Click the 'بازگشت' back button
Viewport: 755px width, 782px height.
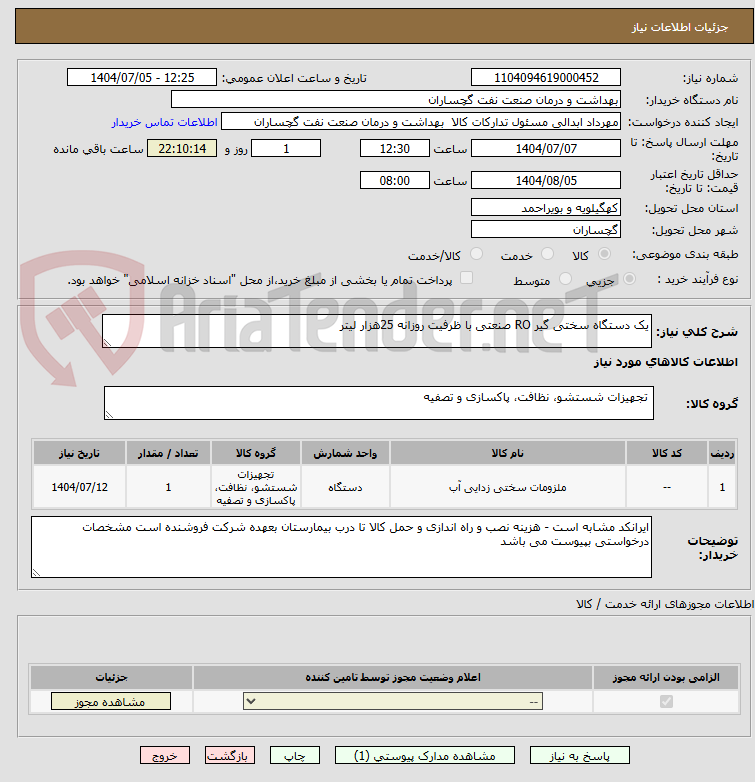230,756
